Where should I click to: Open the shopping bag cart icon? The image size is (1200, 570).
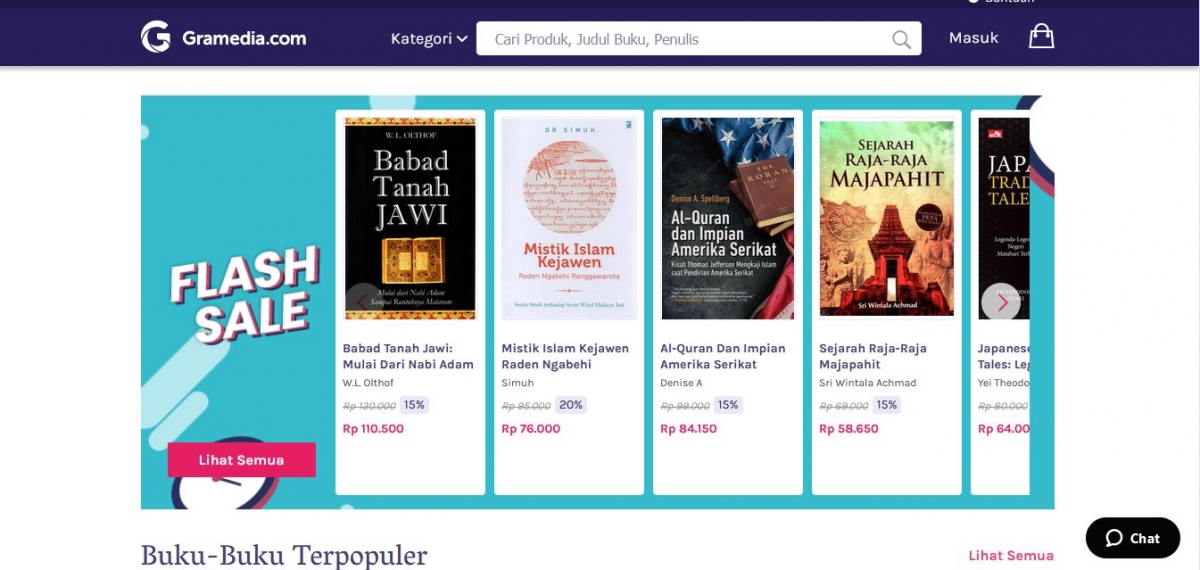(1041, 37)
